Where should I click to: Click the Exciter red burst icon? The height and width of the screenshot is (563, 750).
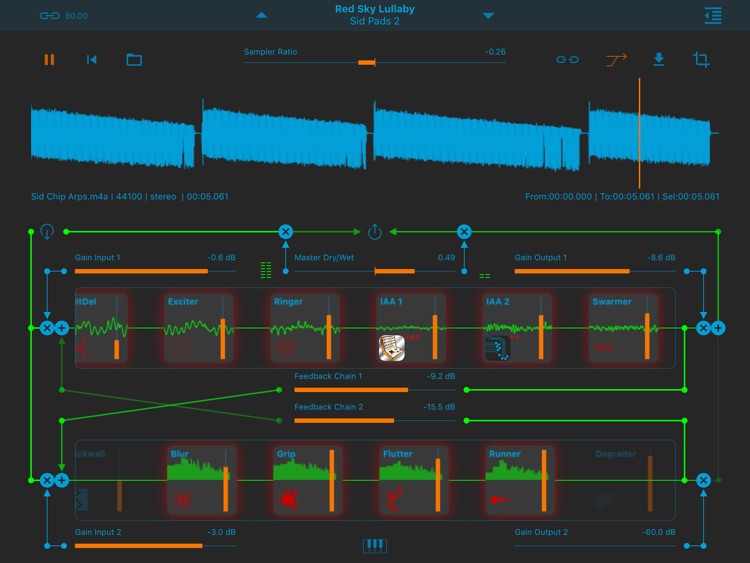click(179, 347)
